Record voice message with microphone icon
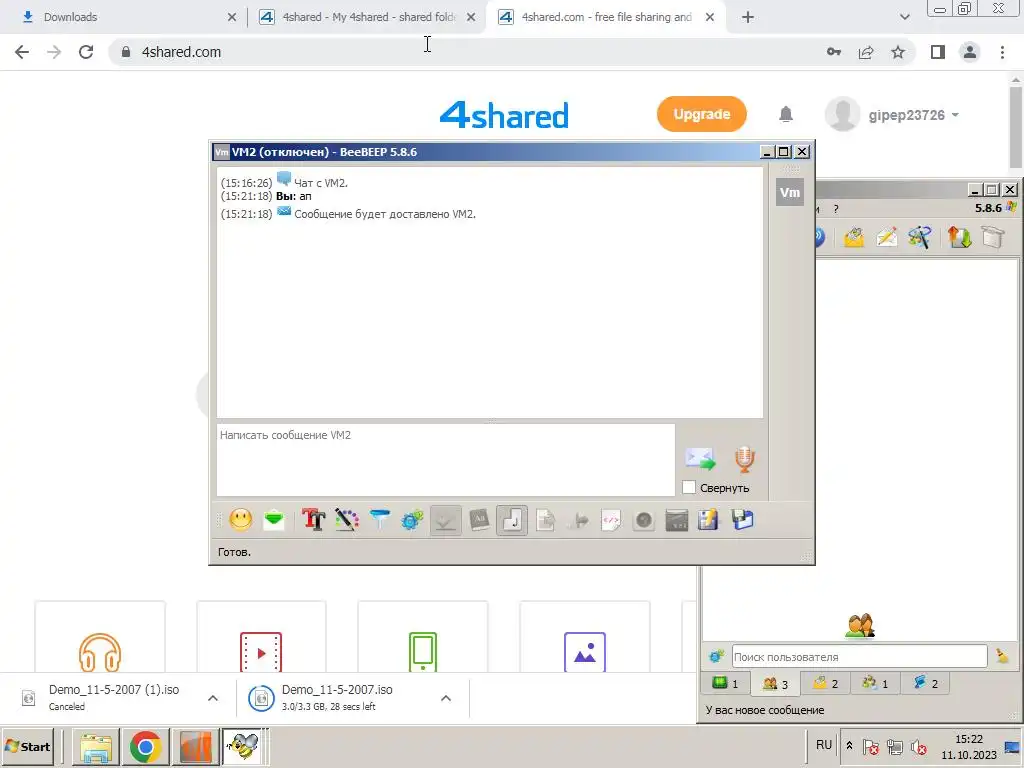This screenshot has width=1024, height=768. [744, 459]
